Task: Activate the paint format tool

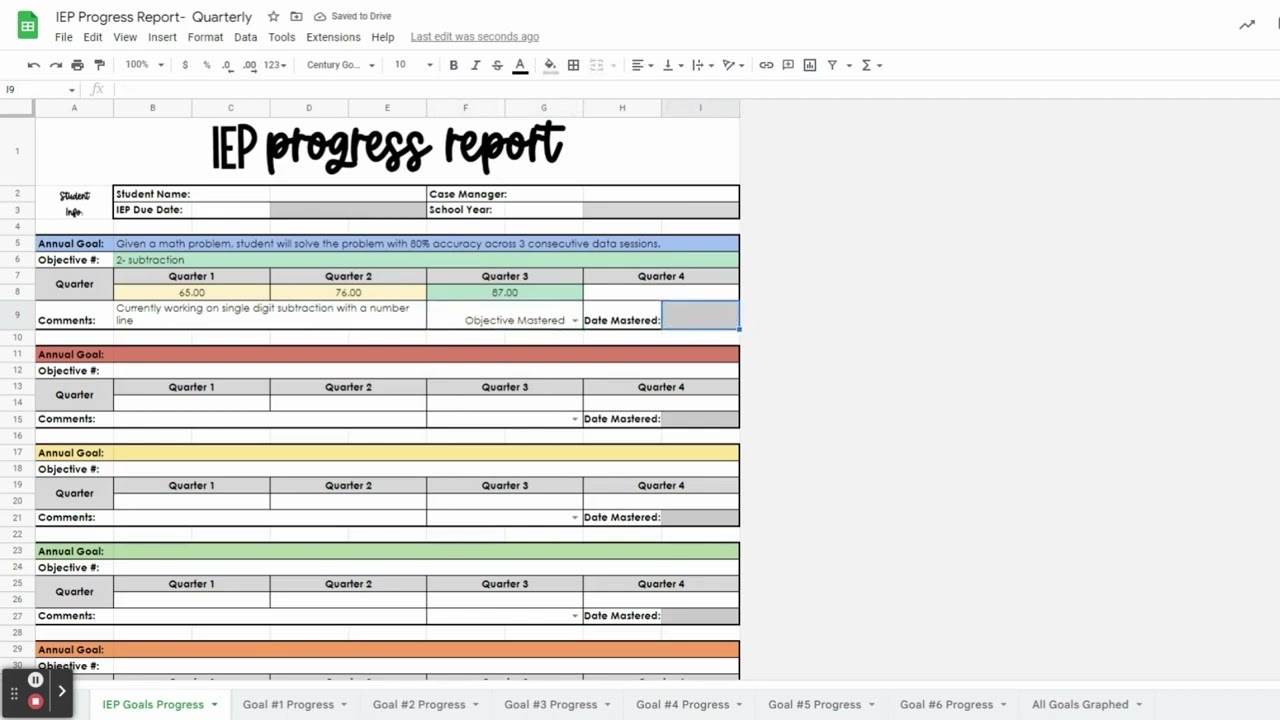Action: (99, 65)
